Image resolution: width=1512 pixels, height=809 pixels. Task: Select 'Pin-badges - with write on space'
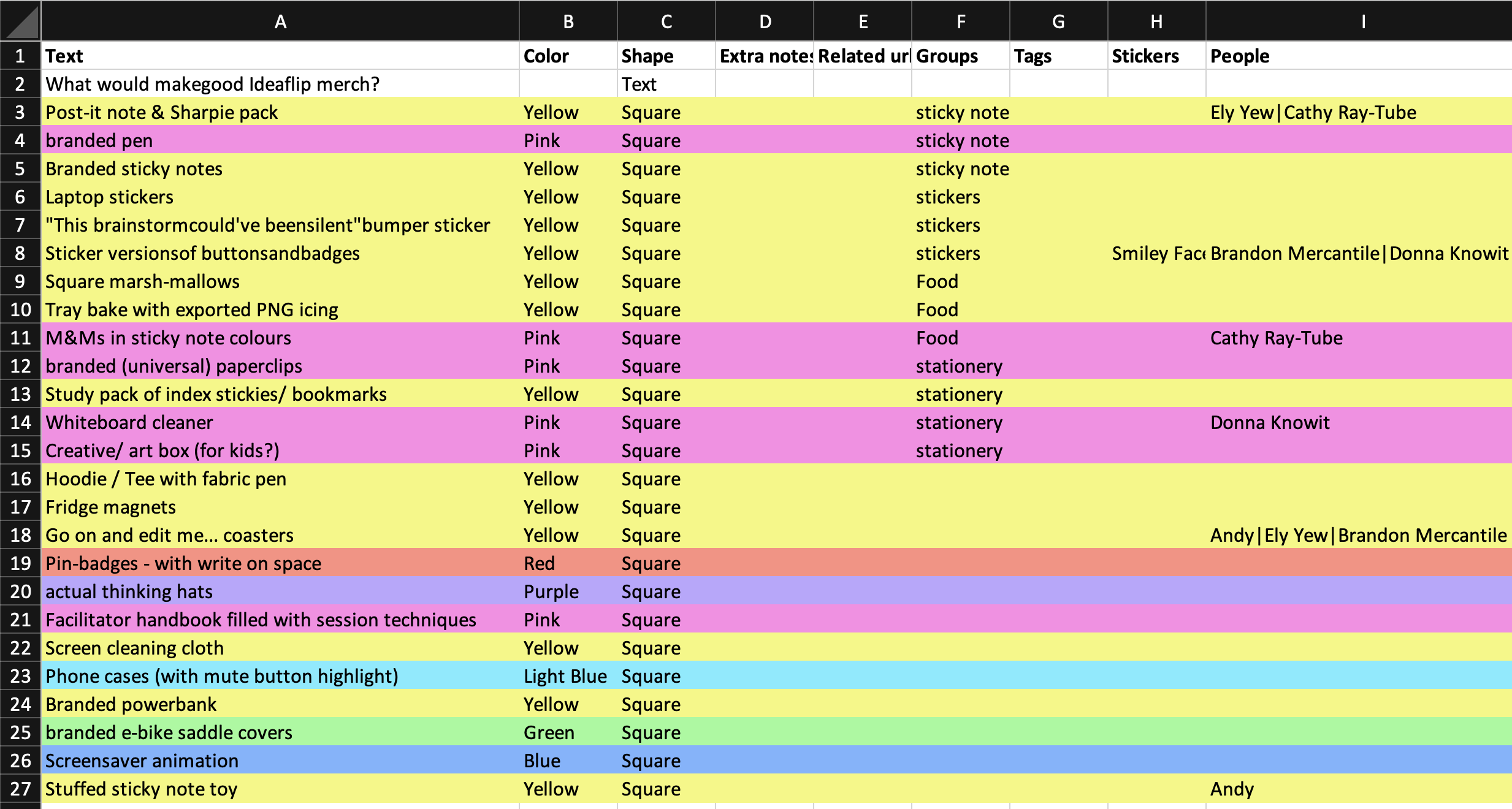280,563
